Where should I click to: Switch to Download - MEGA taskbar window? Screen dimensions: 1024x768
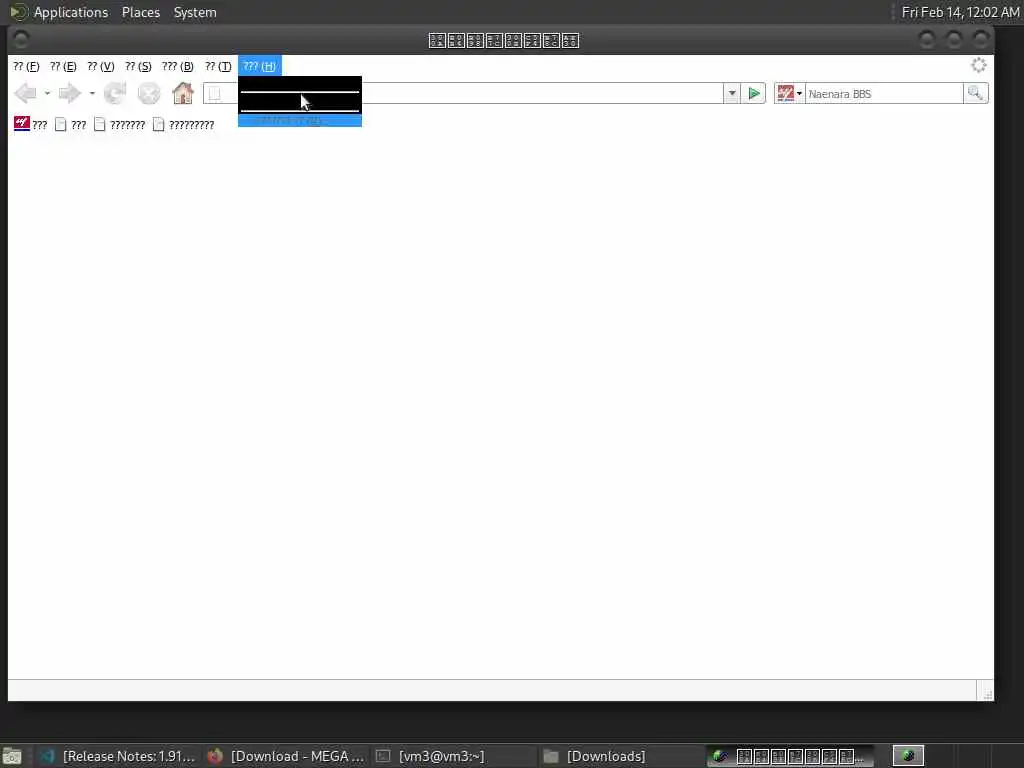click(286, 756)
